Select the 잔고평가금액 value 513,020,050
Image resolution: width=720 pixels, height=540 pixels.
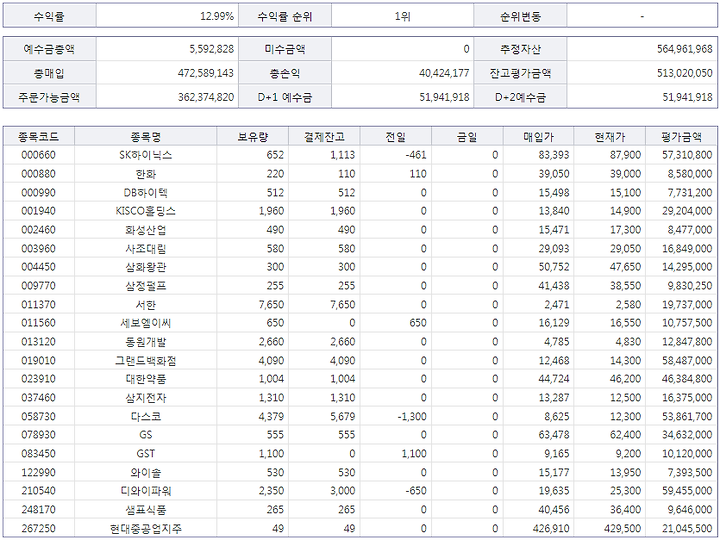(685, 73)
